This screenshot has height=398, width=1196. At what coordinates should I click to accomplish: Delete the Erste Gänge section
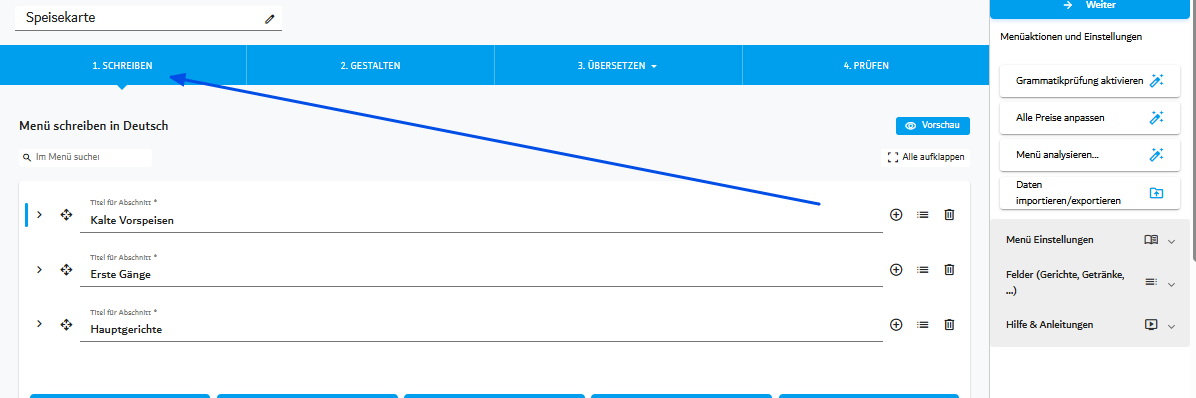949,269
